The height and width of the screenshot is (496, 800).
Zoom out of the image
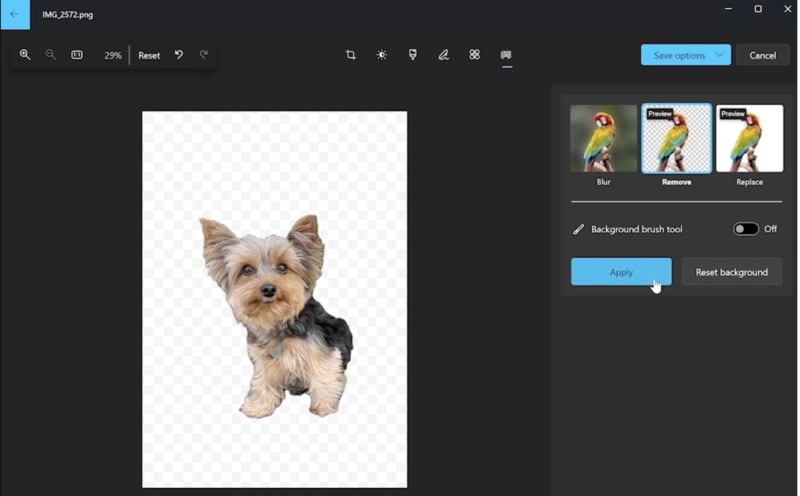(x=51, y=55)
